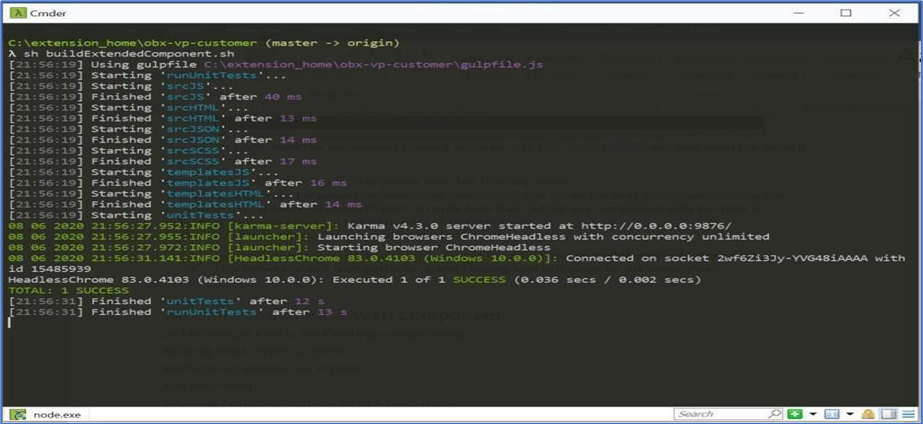This screenshot has width=923, height=424.
Task: Click the path C:\extension_home\obx-vp-customer prompt line
Action: point(132,43)
